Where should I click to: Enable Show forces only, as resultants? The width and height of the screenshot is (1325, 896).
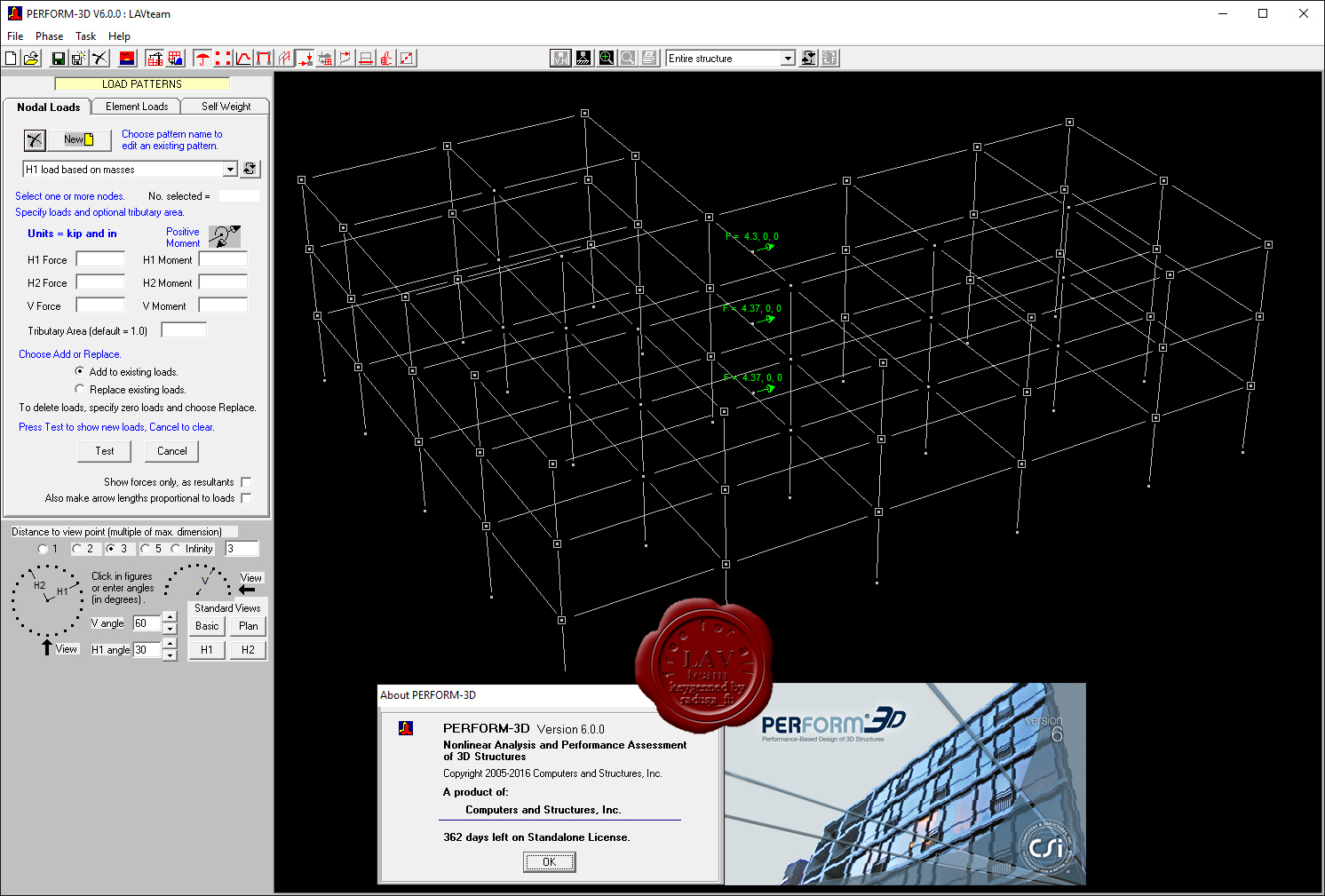click(246, 482)
